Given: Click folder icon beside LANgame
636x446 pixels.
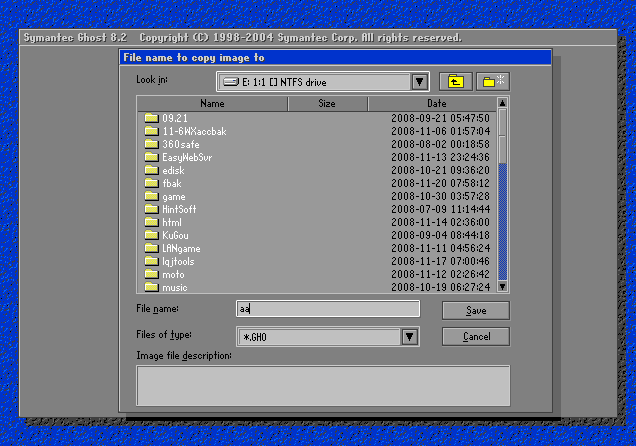Looking at the screenshot, I should tap(151, 248).
